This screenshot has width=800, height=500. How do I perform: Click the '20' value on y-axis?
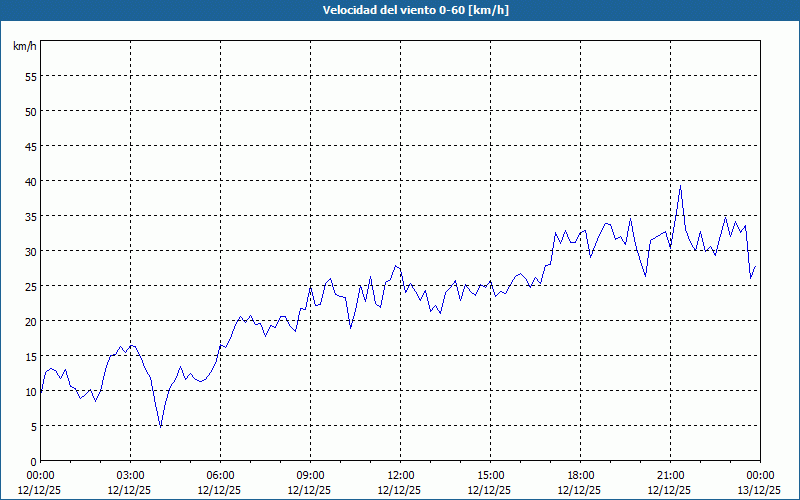[x=30, y=321]
